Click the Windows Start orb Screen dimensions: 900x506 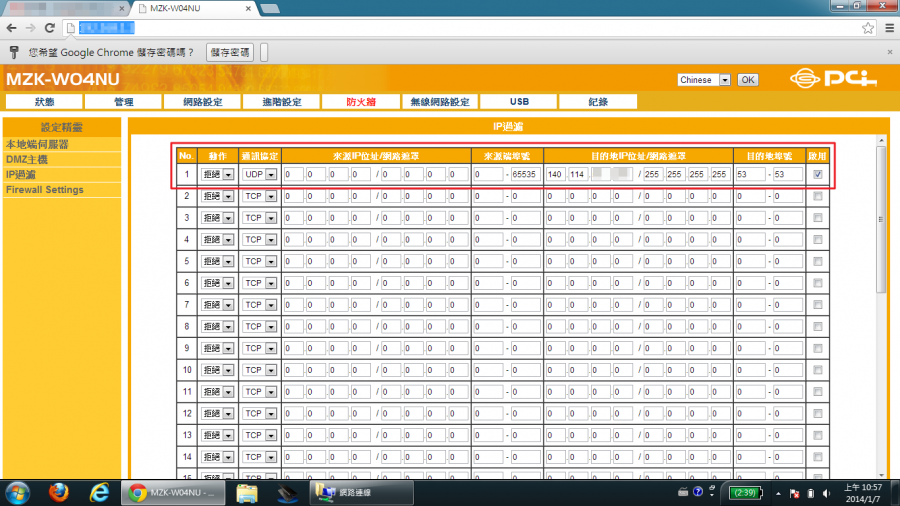[19, 492]
